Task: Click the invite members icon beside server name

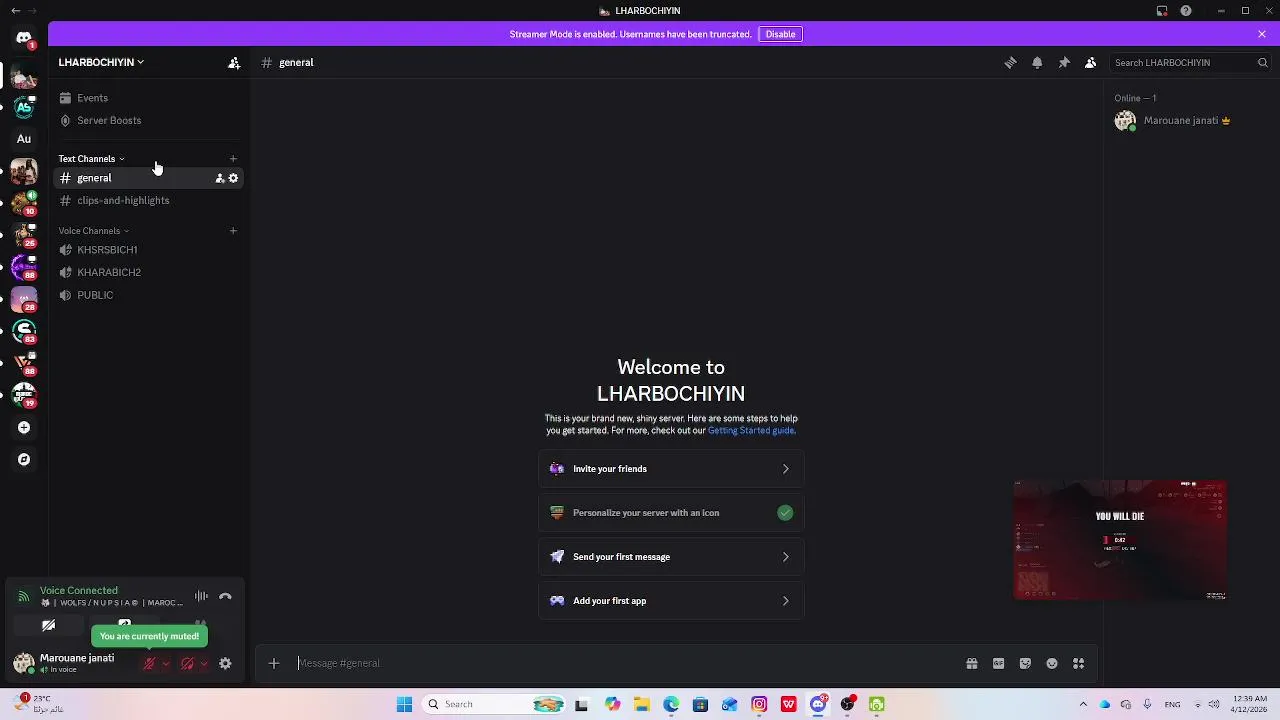Action: point(234,62)
